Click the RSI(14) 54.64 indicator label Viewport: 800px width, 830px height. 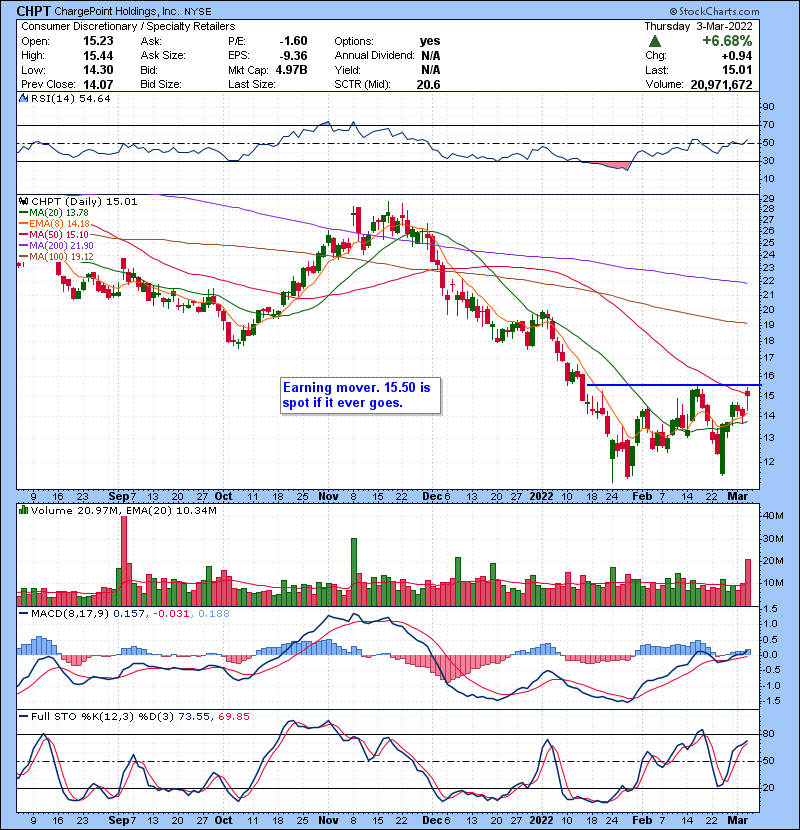(70, 98)
